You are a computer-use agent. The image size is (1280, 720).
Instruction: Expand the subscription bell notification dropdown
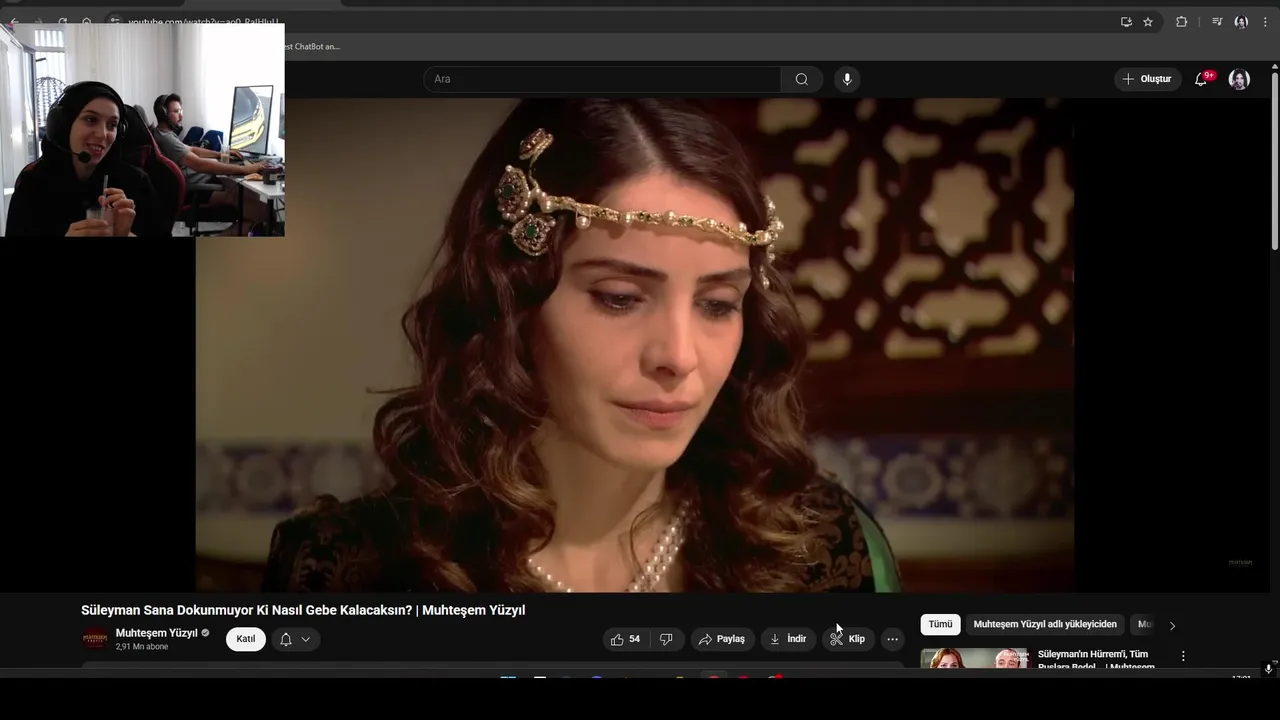tap(295, 639)
